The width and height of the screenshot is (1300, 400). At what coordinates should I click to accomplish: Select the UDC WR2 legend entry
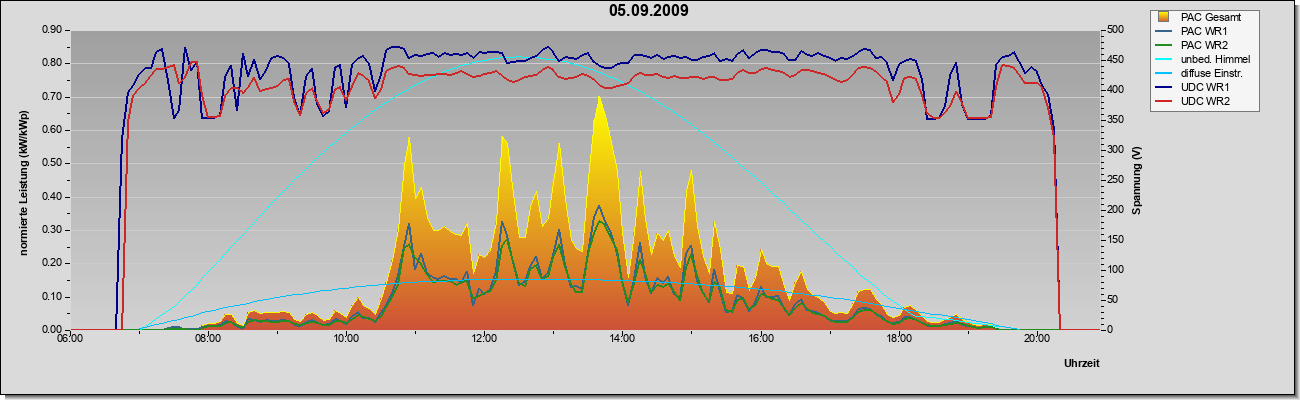tap(1201, 102)
